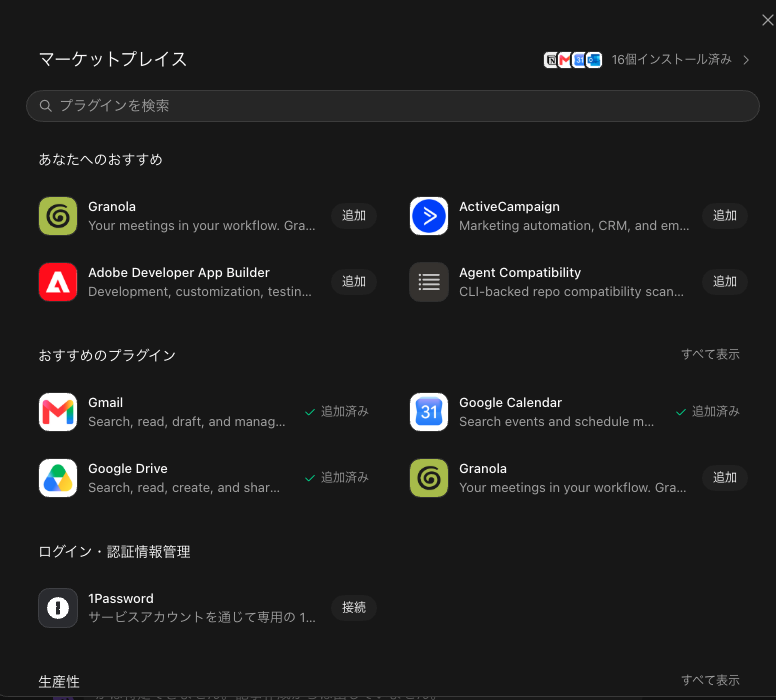Show all in おすすめのプラグイン section
Image resolution: width=776 pixels, height=700 pixels.
coord(710,354)
